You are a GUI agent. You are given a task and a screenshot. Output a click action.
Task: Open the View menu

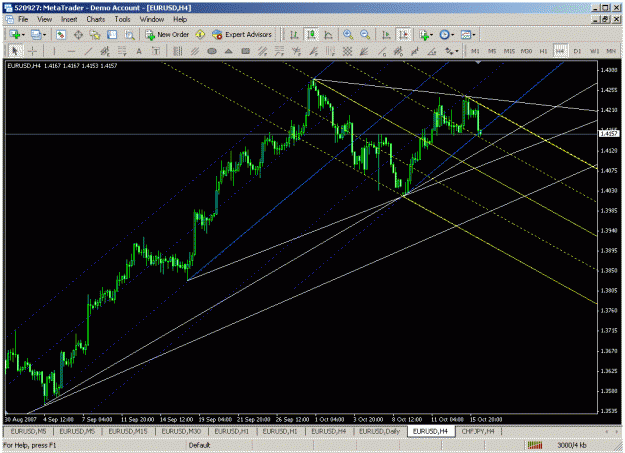tap(45, 19)
